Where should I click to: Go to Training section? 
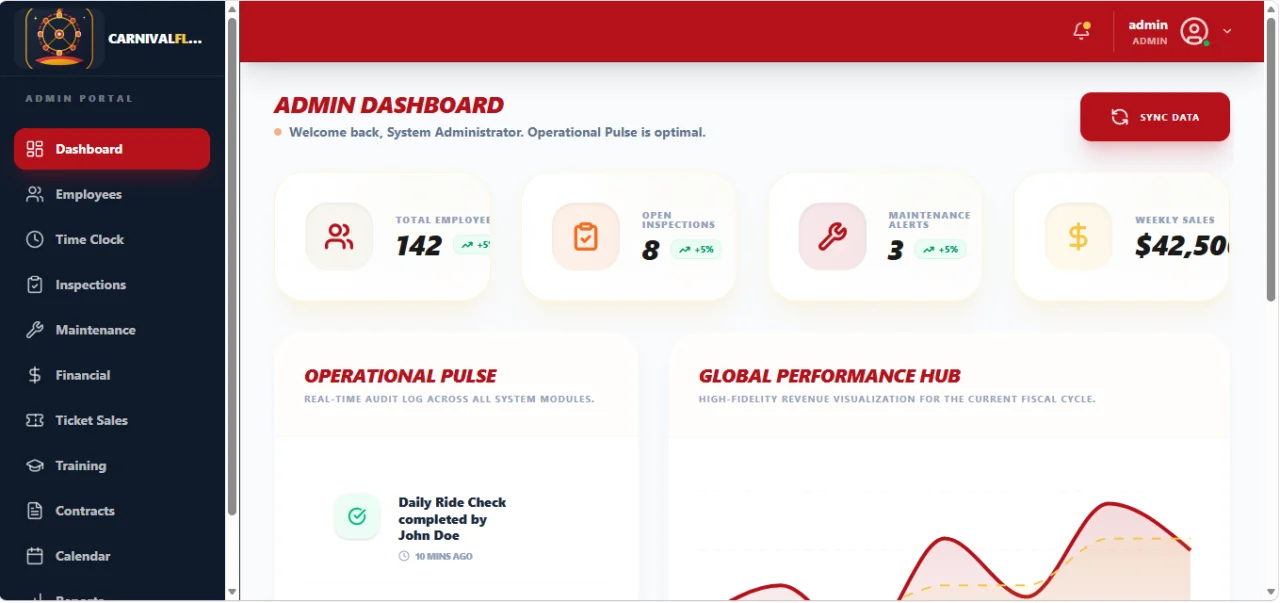point(112,466)
